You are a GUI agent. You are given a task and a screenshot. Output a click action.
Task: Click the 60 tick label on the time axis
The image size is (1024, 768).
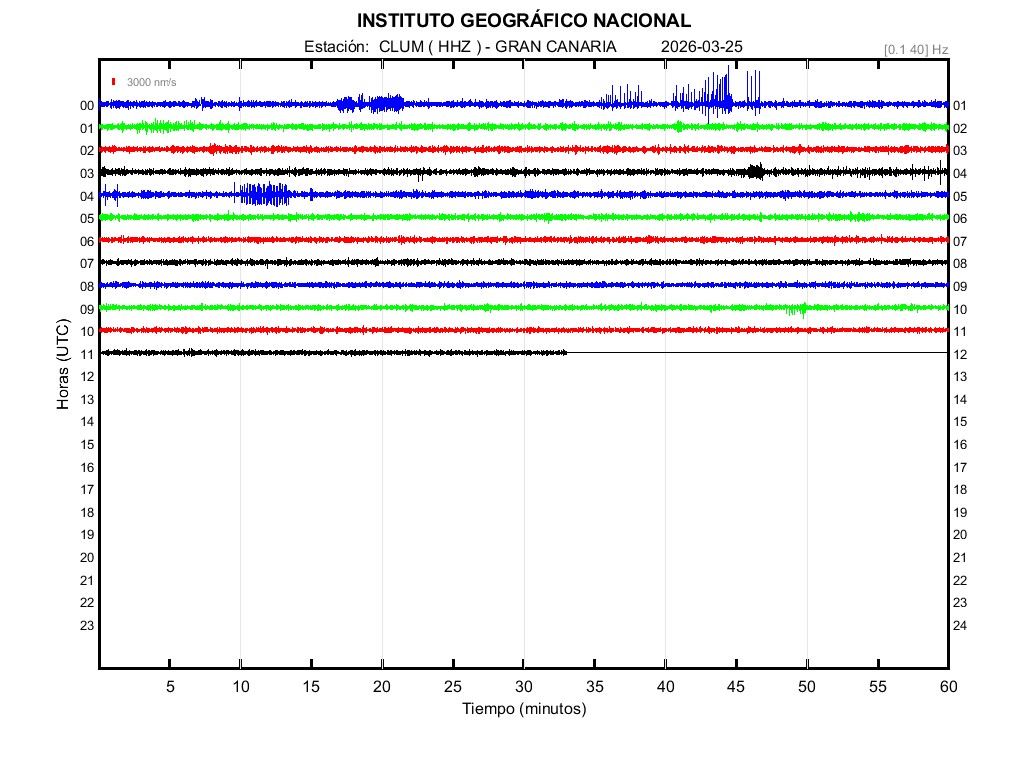click(x=947, y=686)
